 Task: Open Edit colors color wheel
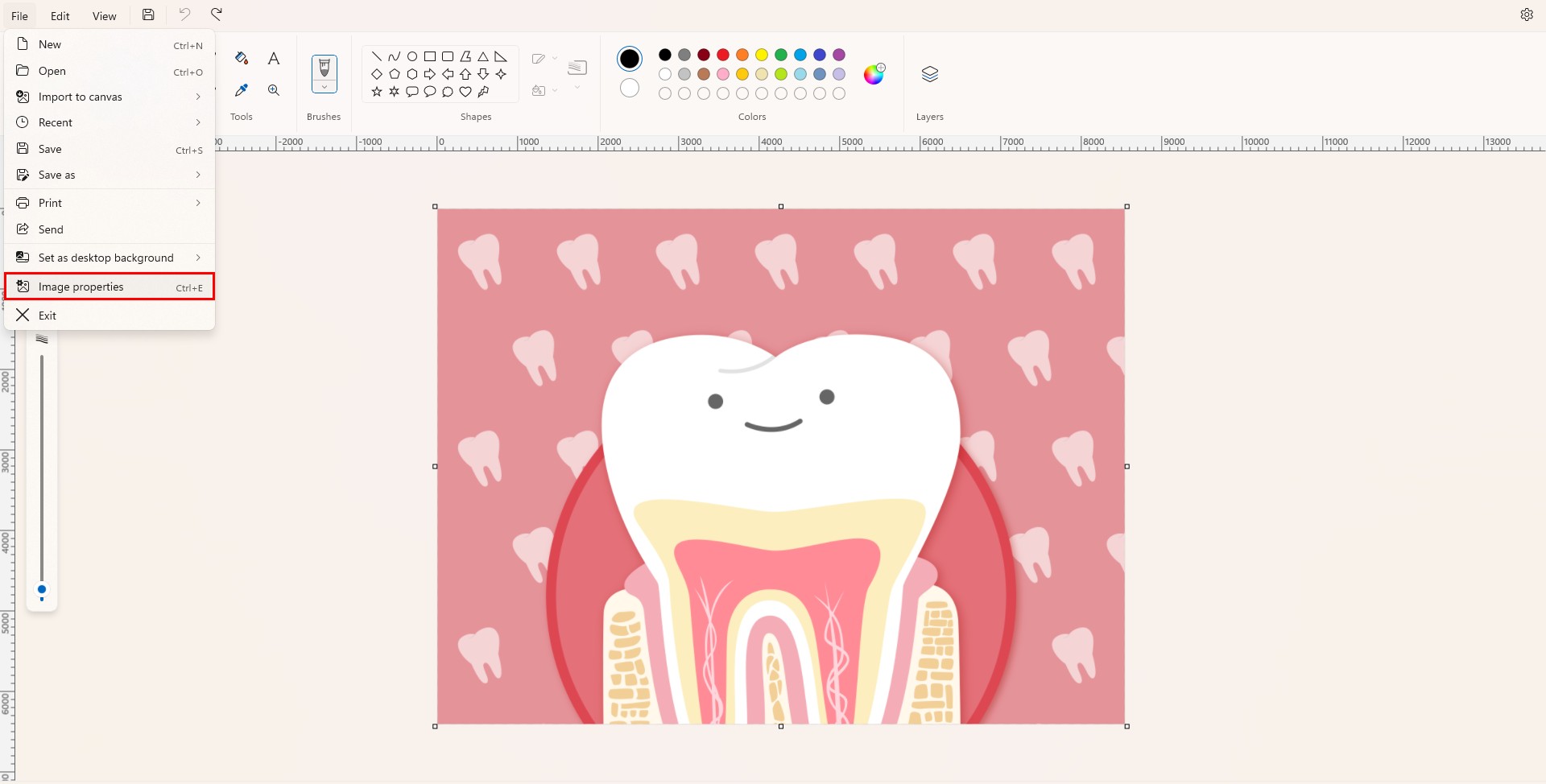point(874,75)
